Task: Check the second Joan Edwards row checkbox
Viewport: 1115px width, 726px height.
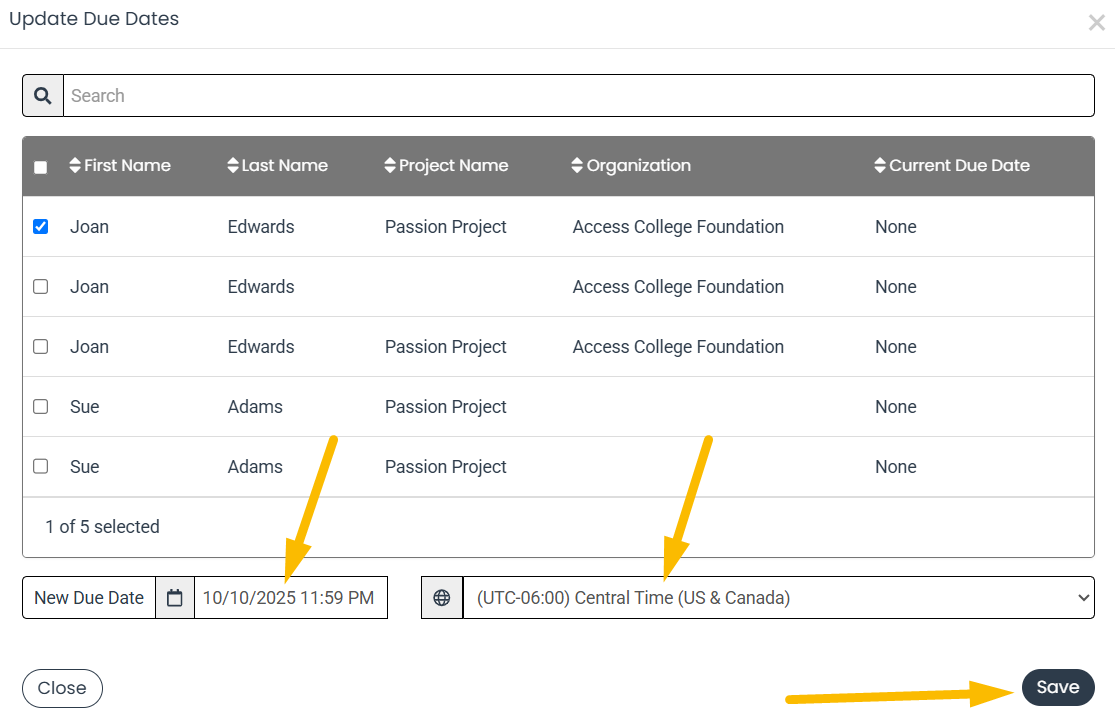Action: 41,287
